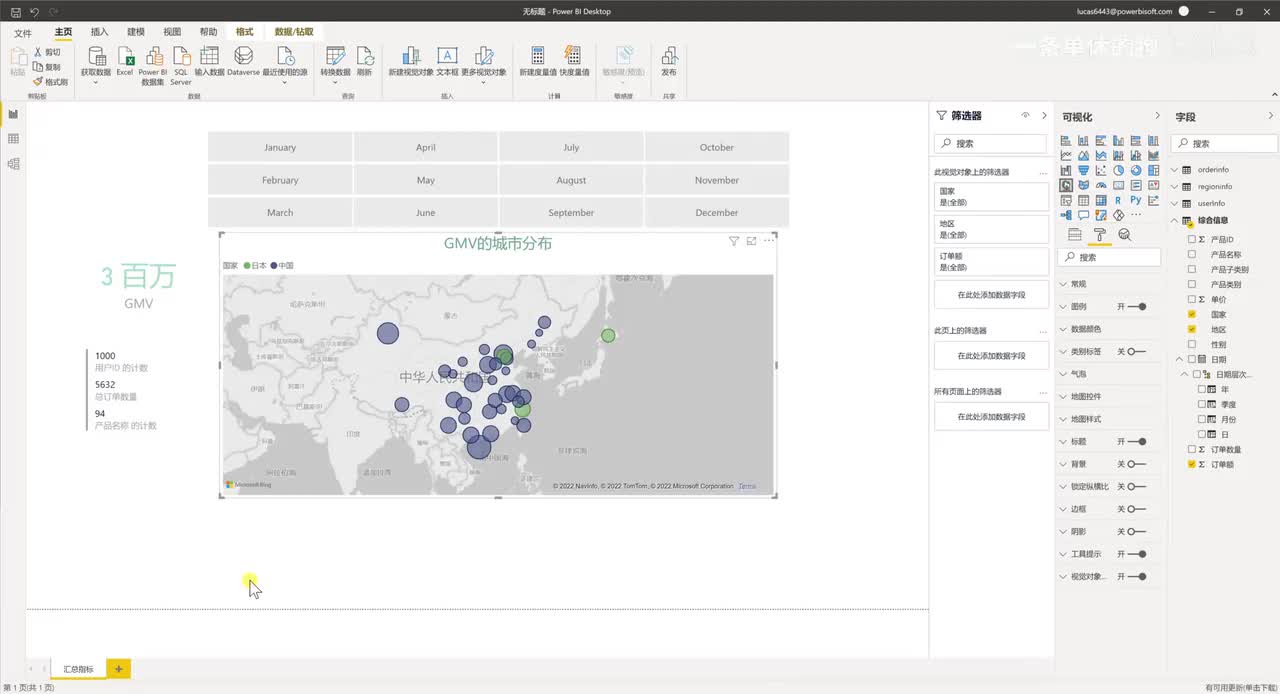Click the 剪切 cut icon
The width and height of the screenshot is (1280, 694).
click(47, 52)
